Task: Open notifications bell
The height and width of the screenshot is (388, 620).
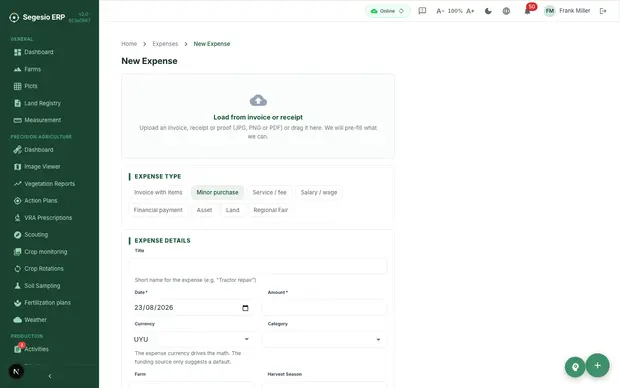Action: 527,11
